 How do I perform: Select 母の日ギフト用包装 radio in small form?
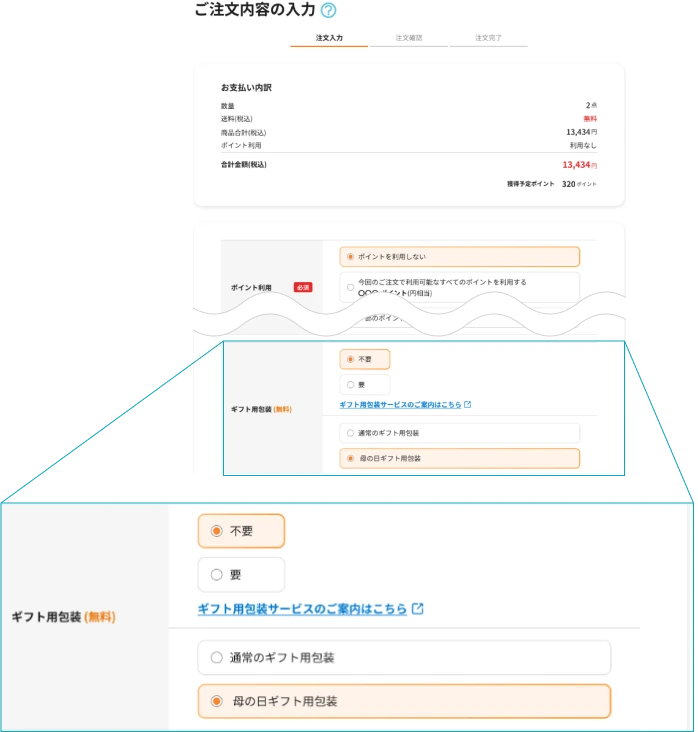461,460
